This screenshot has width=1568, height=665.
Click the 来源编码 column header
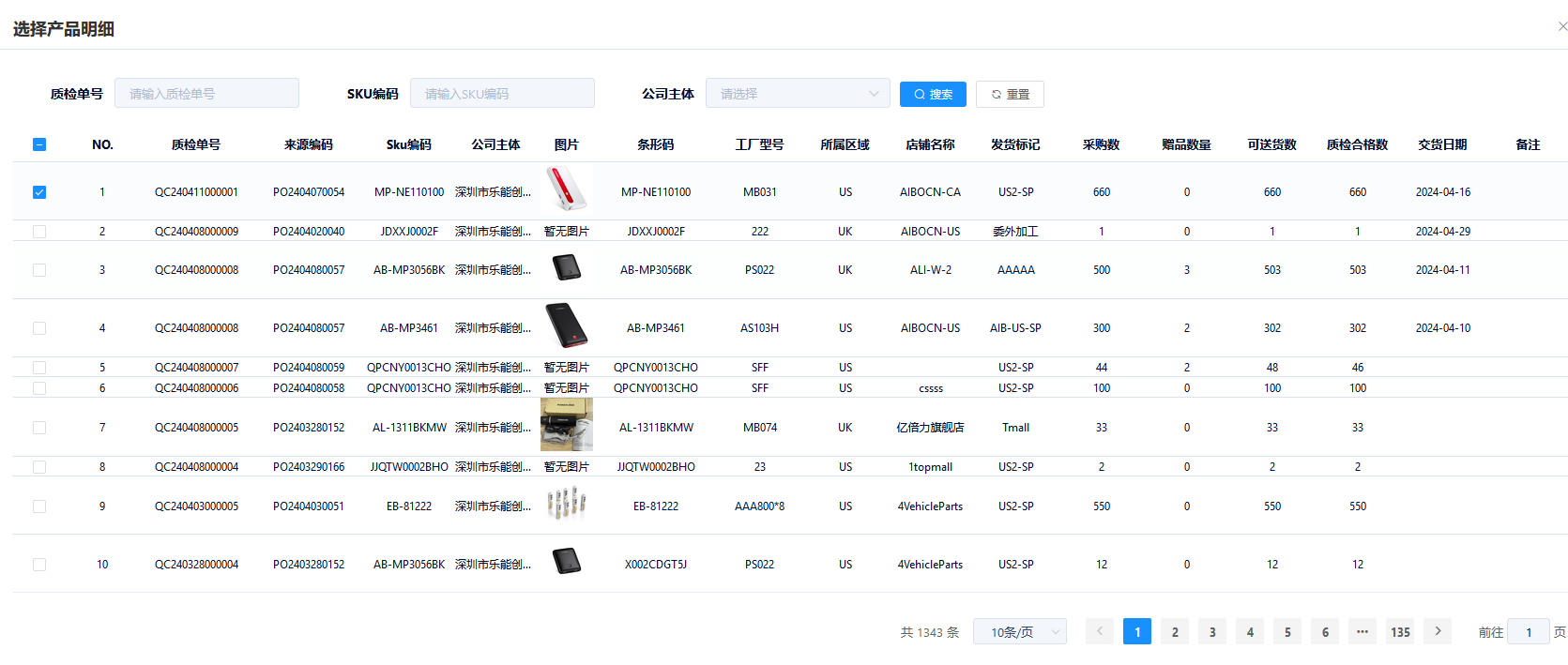click(x=309, y=144)
